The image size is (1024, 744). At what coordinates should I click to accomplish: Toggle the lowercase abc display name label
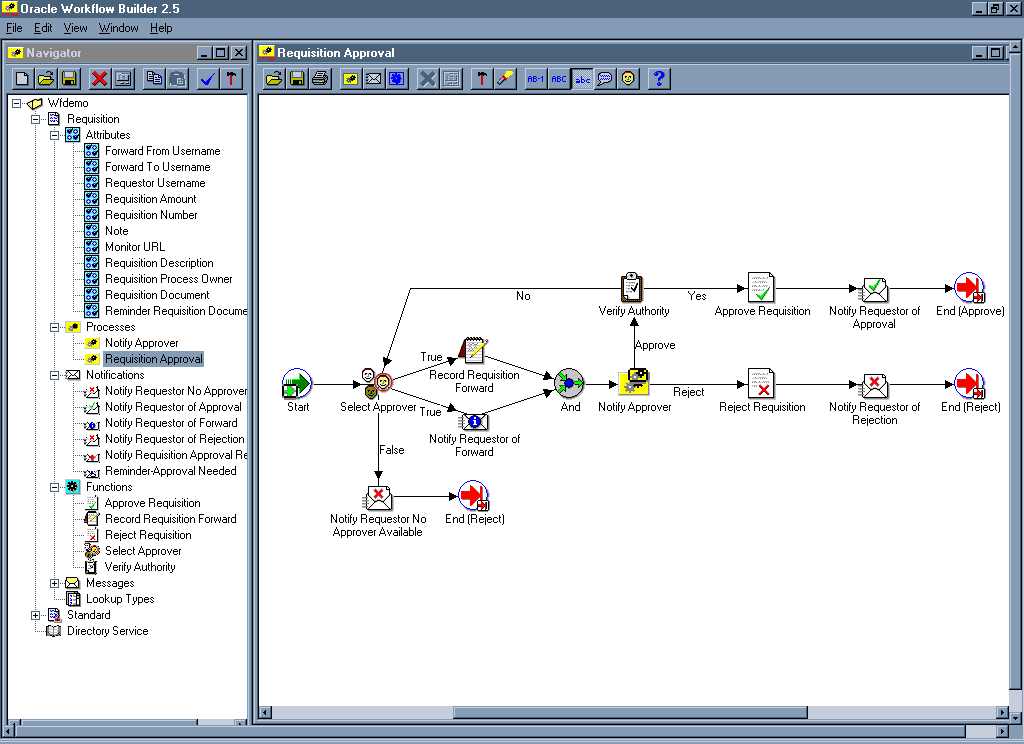point(582,79)
